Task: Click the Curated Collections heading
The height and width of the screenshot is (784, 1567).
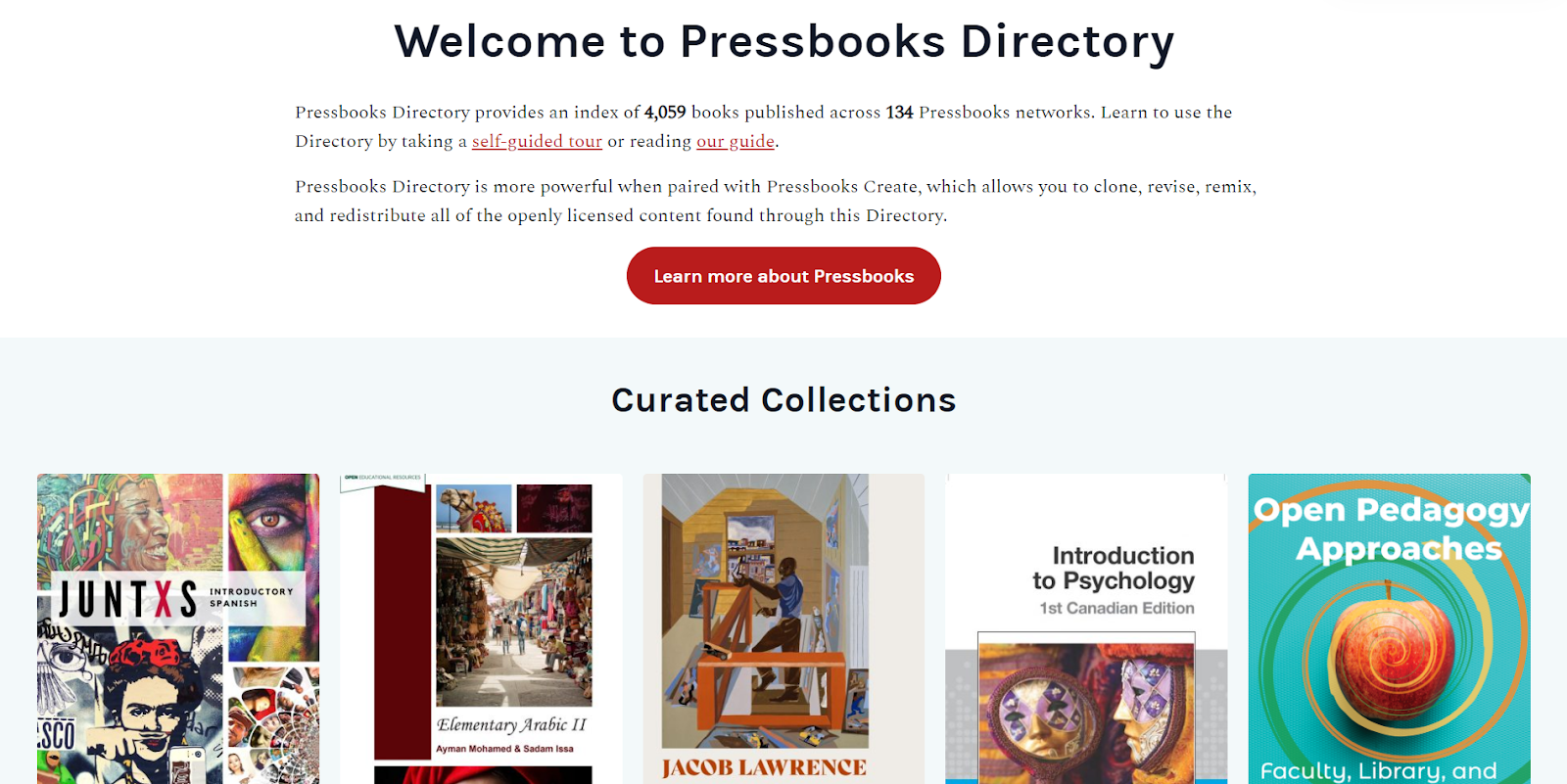Action: (783, 399)
